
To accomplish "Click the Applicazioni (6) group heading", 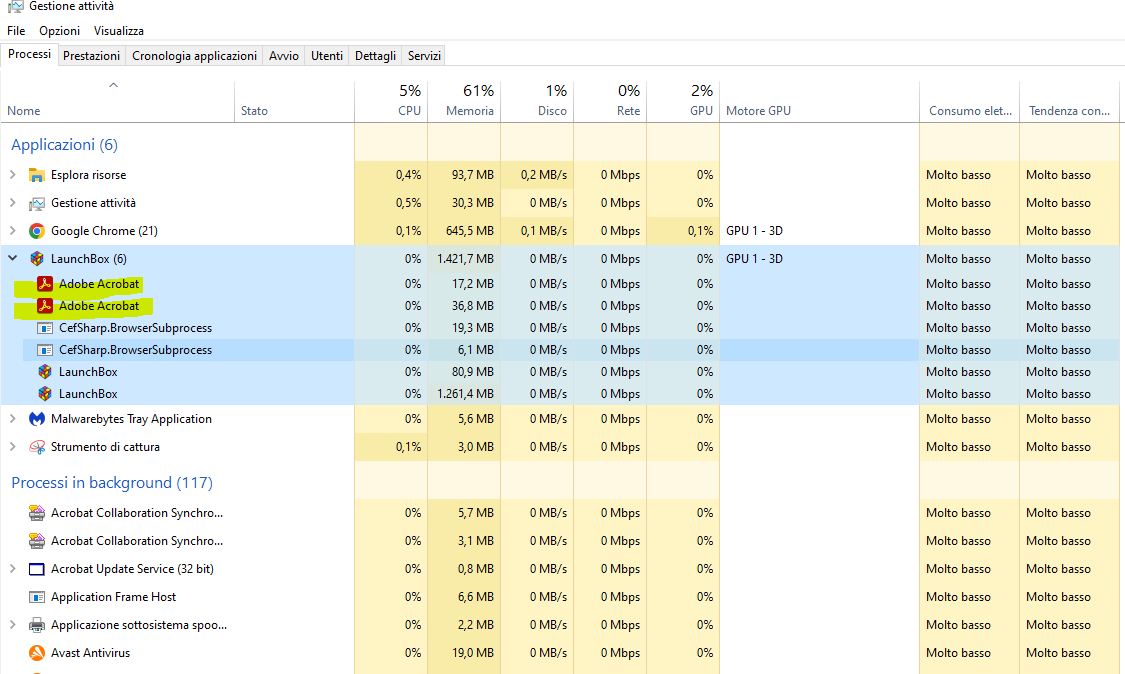I will [65, 145].
